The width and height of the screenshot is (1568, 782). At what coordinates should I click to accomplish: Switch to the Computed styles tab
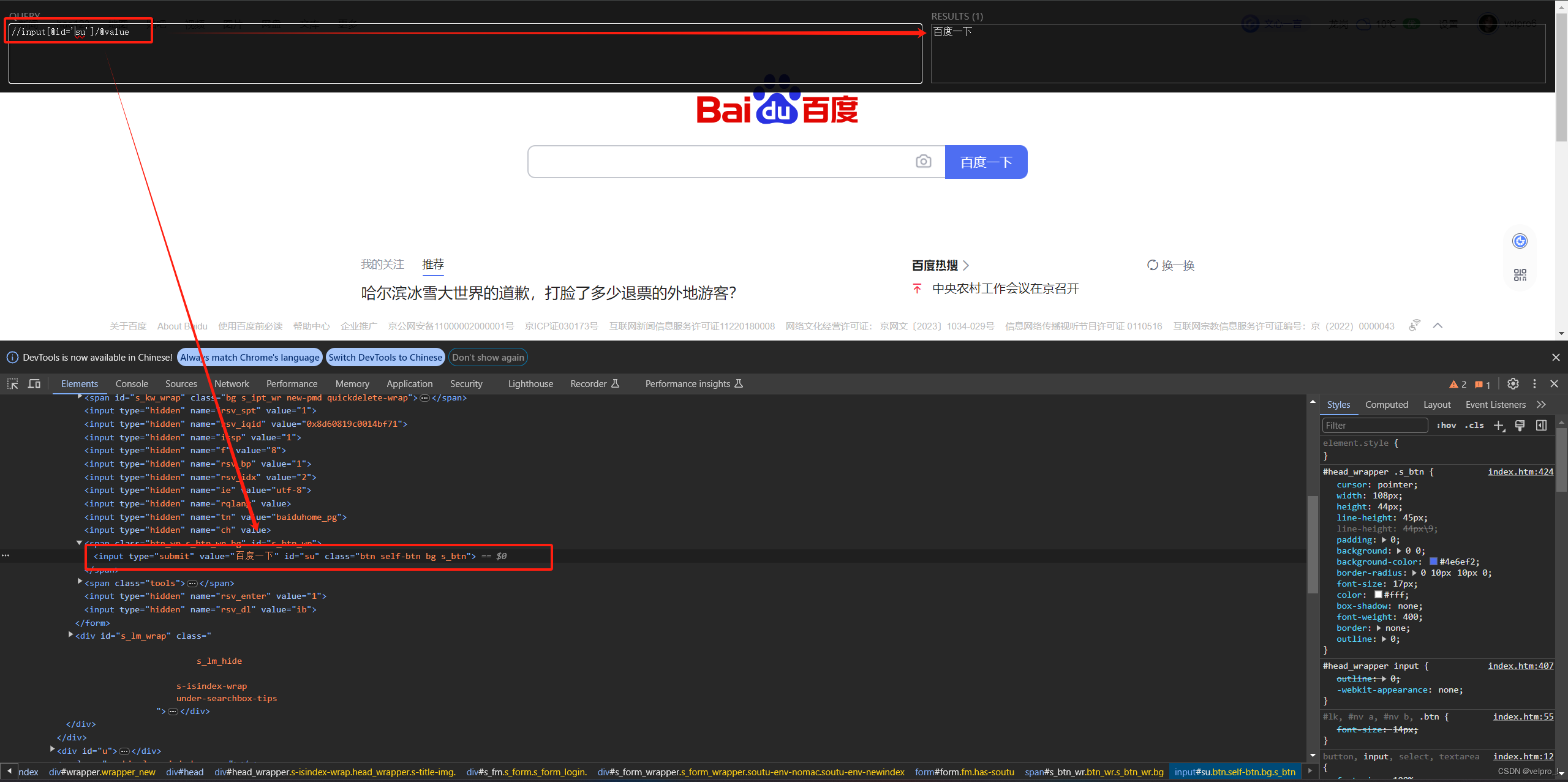(1386, 405)
